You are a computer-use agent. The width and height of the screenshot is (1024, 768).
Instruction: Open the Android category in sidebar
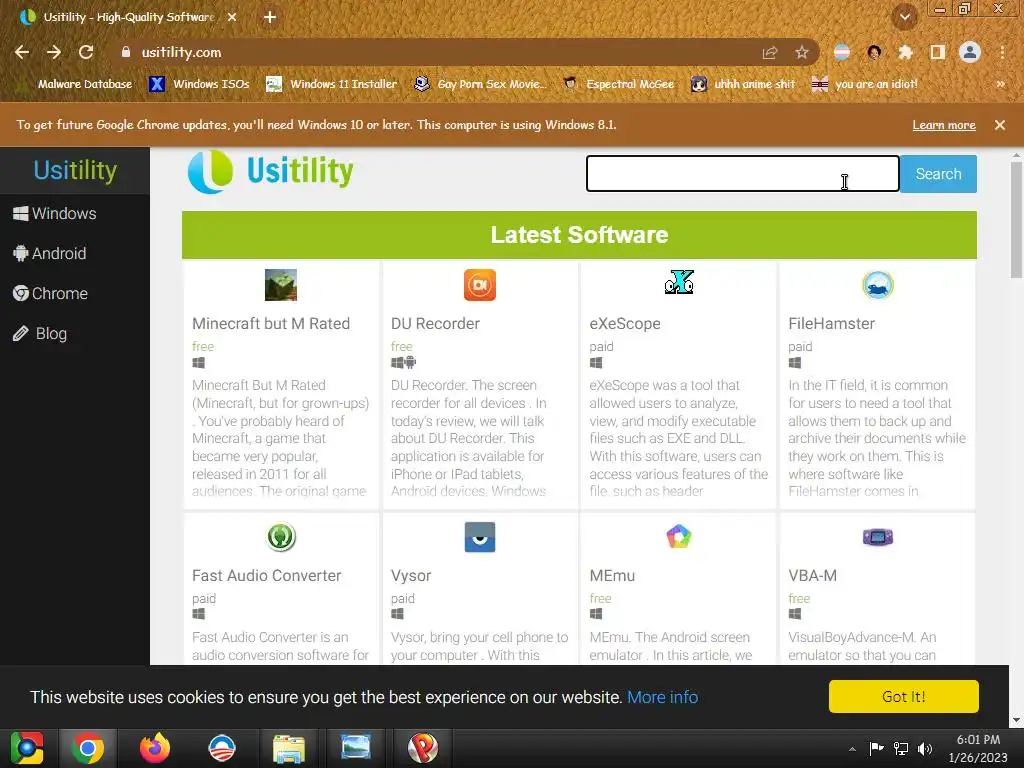tap(50, 253)
